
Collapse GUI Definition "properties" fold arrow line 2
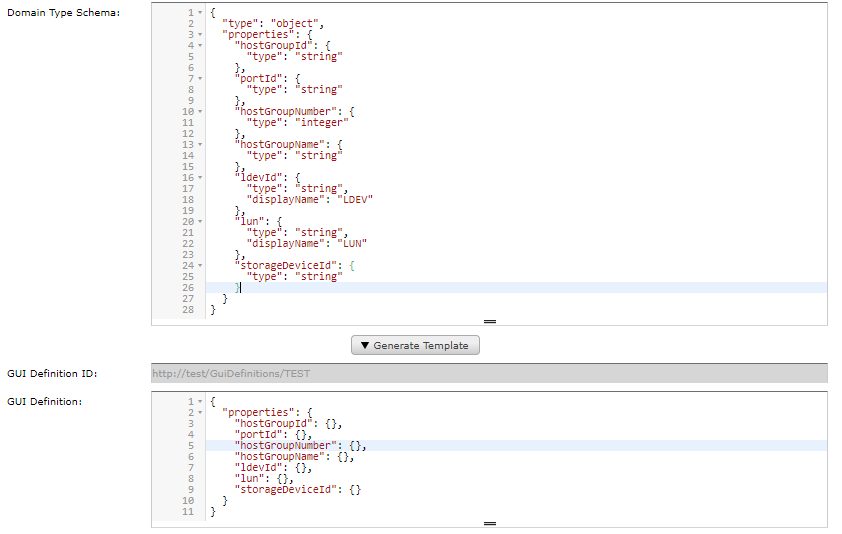pyautogui.click(x=200, y=413)
